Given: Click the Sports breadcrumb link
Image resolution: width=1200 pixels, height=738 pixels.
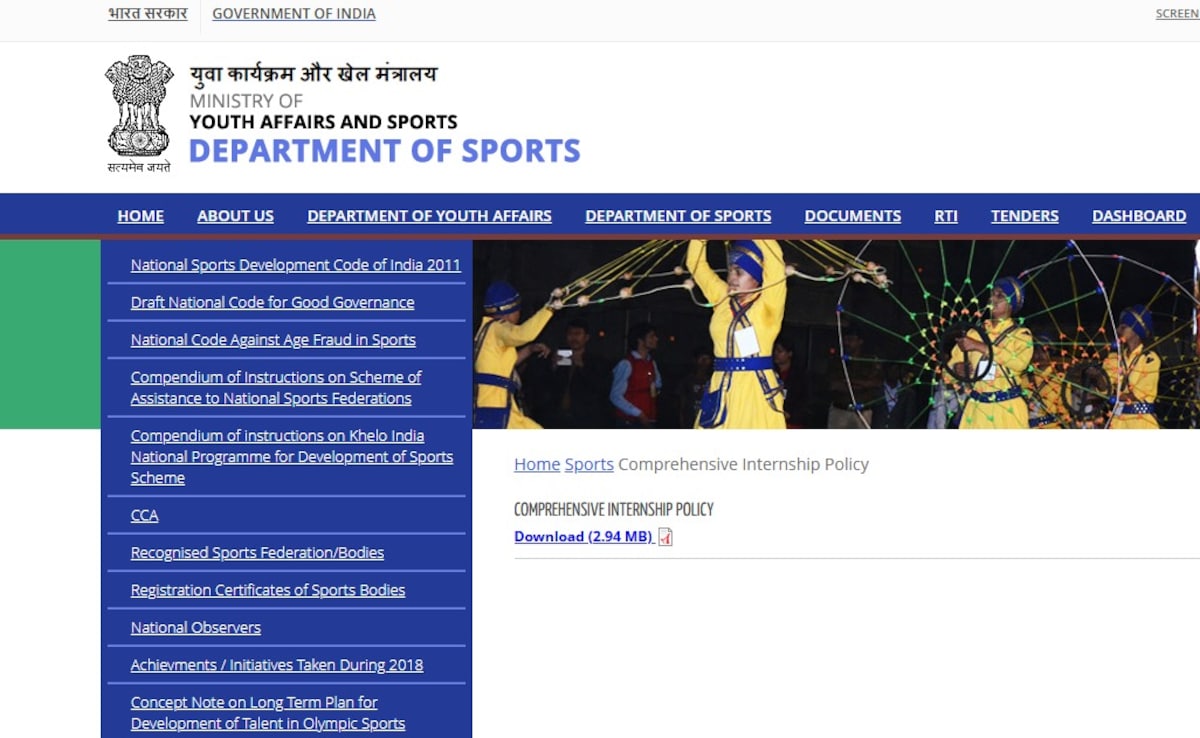Looking at the screenshot, I should click(x=589, y=464).
